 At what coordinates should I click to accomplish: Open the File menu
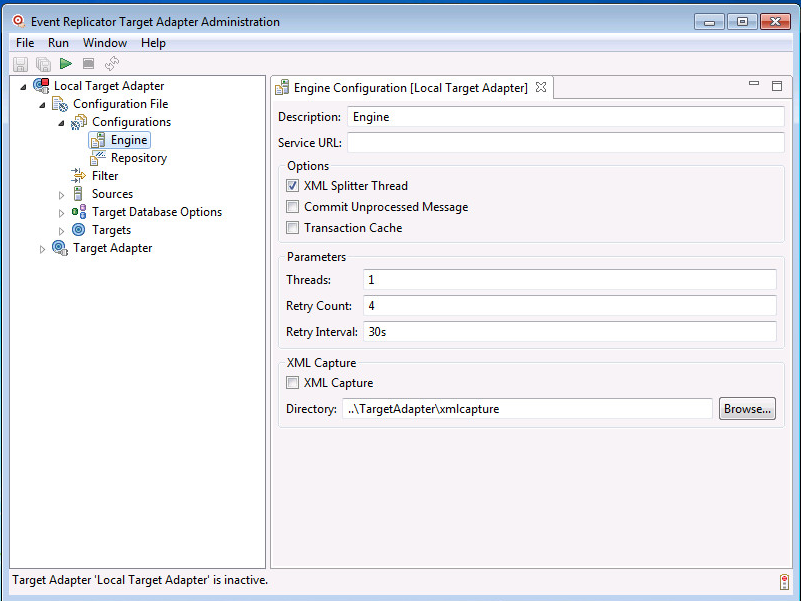[x=25, y=43]
